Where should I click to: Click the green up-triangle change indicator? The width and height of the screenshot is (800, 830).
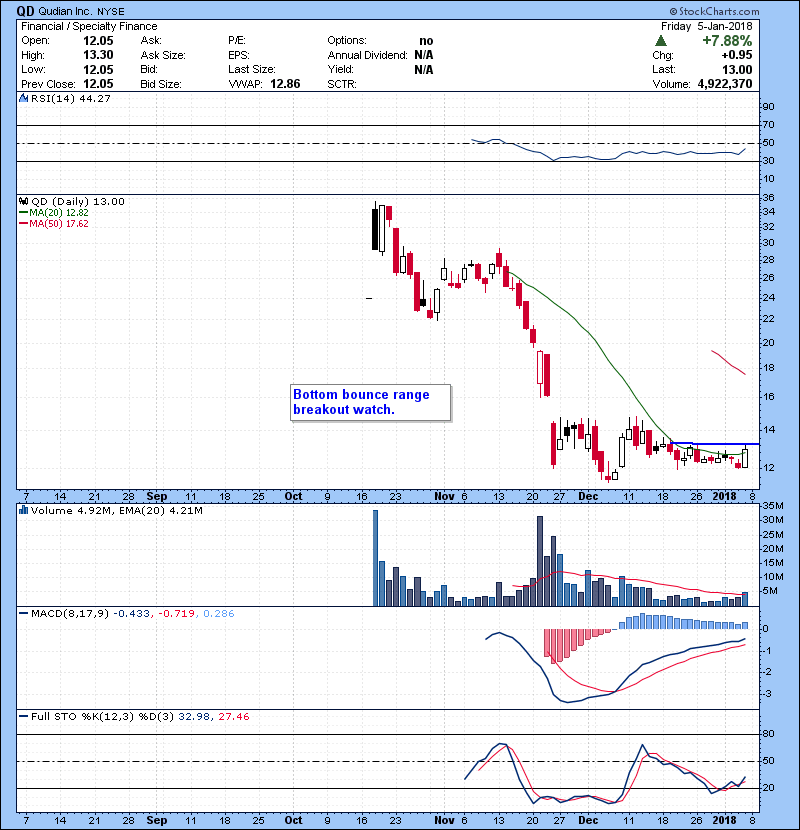pos(661,41)
